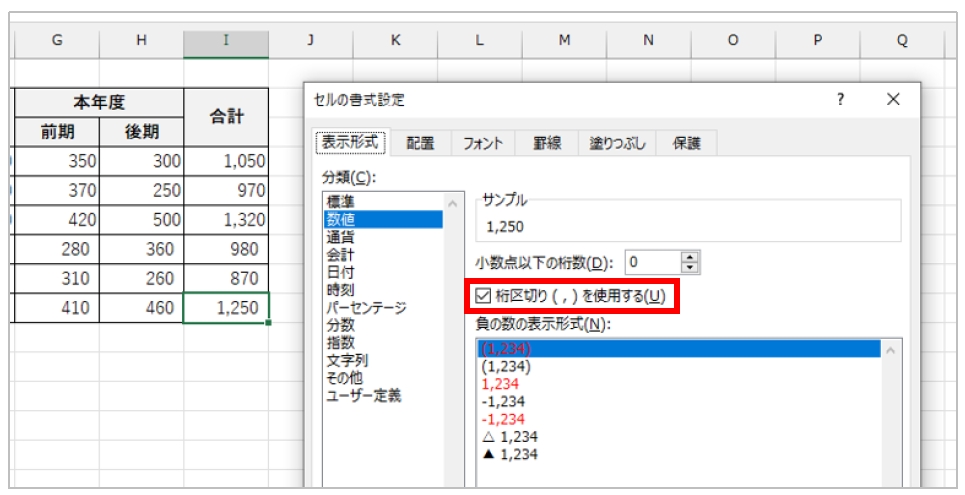Select column J header
The height and width of the screenshot is (495, 965).
point(311,41)
